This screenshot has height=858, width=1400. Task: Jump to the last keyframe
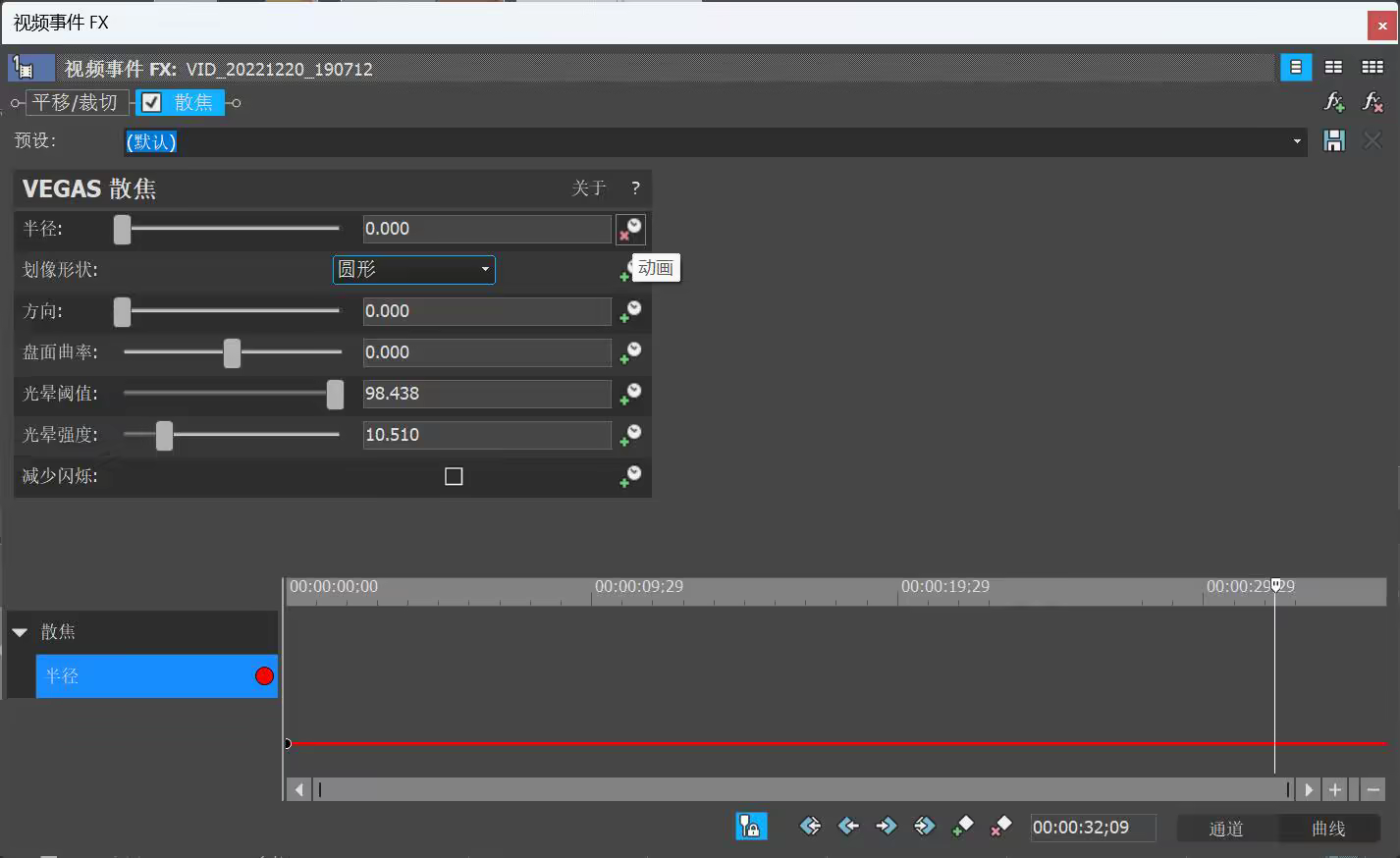pos(924,827)
